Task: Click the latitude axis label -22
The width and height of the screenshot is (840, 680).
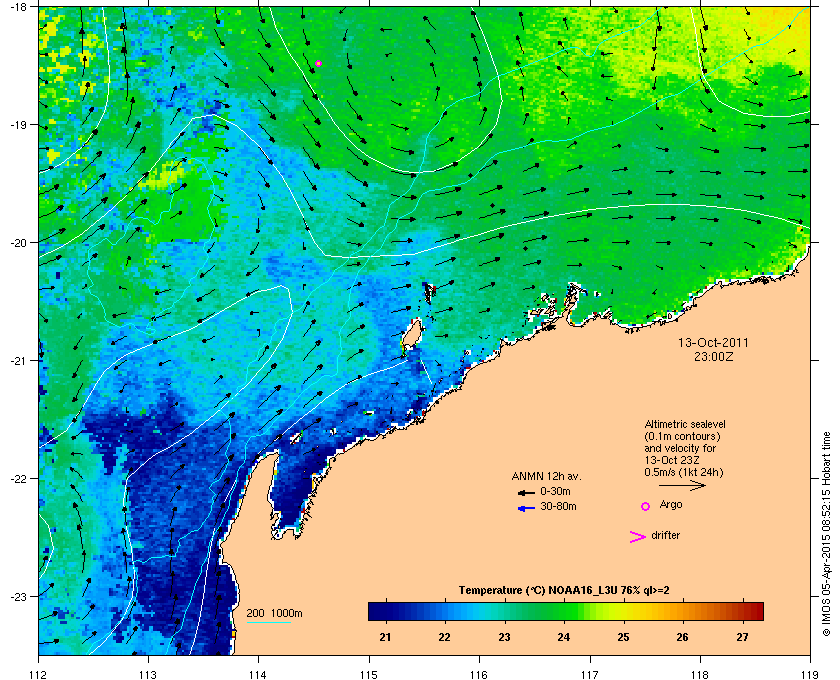Action: (17, 479)
